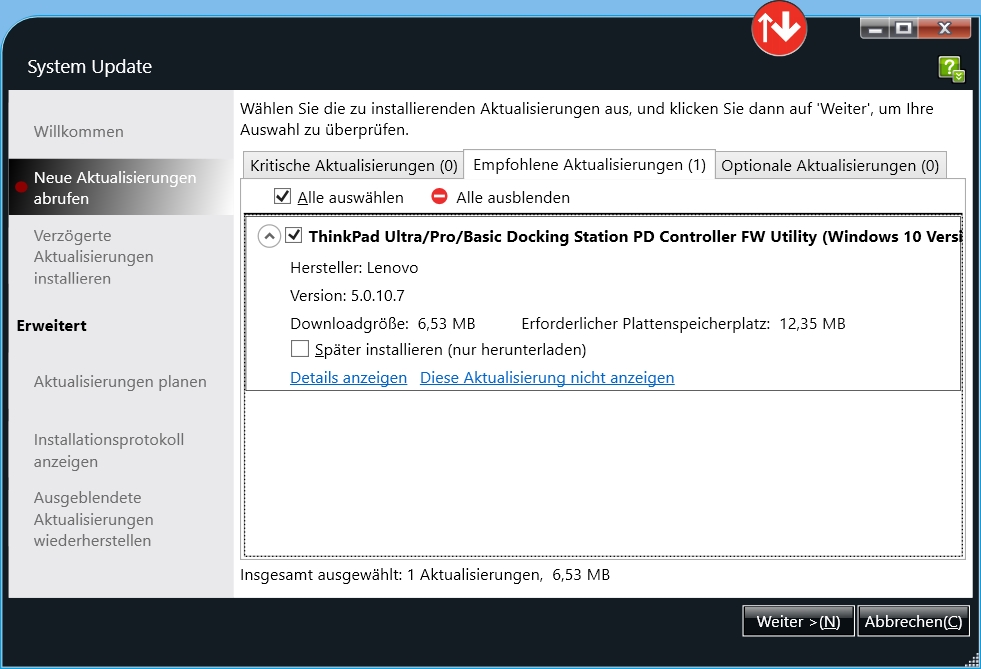Uncheck the ThinkPad Docking Station update checkbox

[293, 235]
